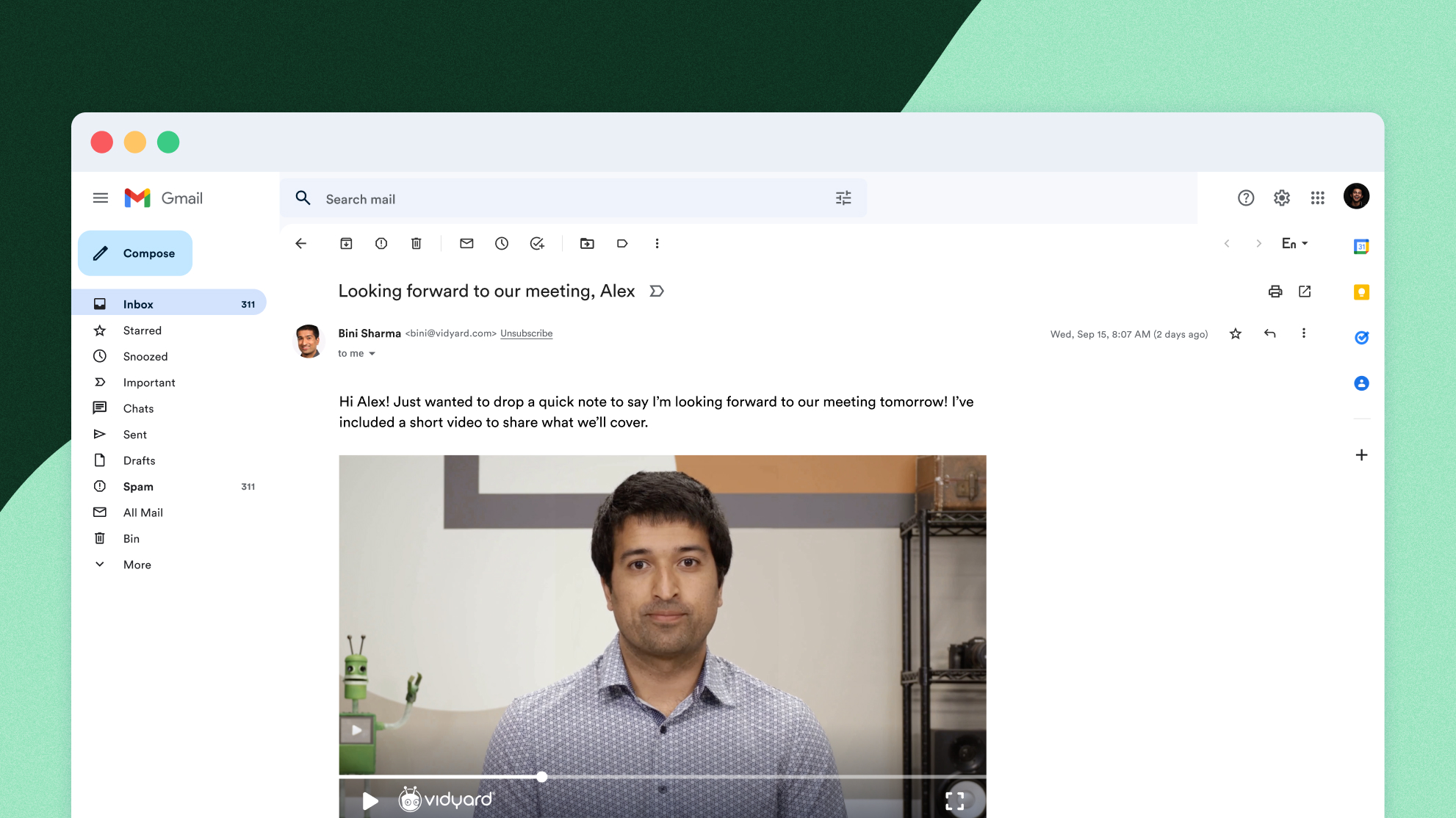Expand the More labels section

137,564
